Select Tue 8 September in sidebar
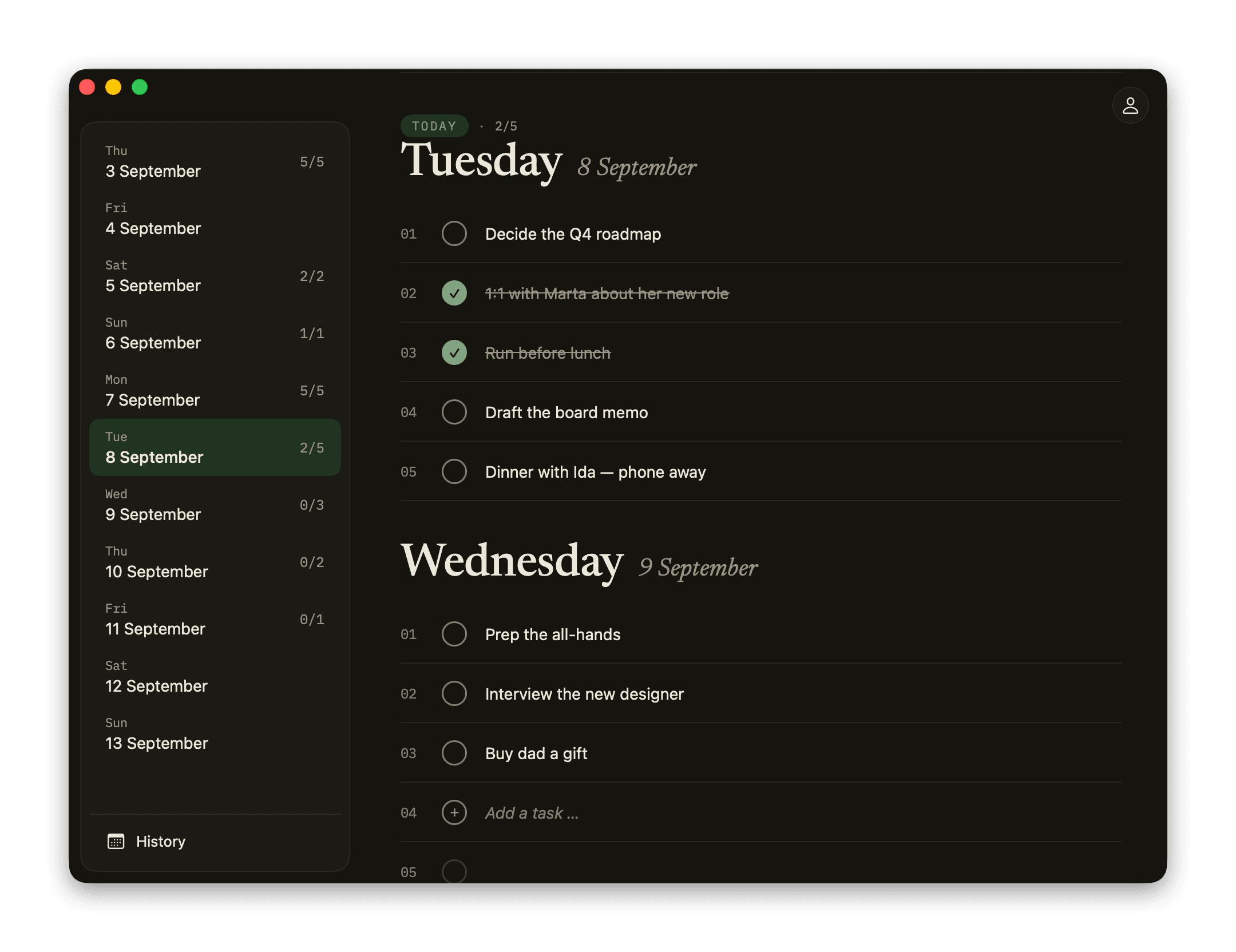The width and height of the screenshot is (1236, 952). (x=215, y=447)
